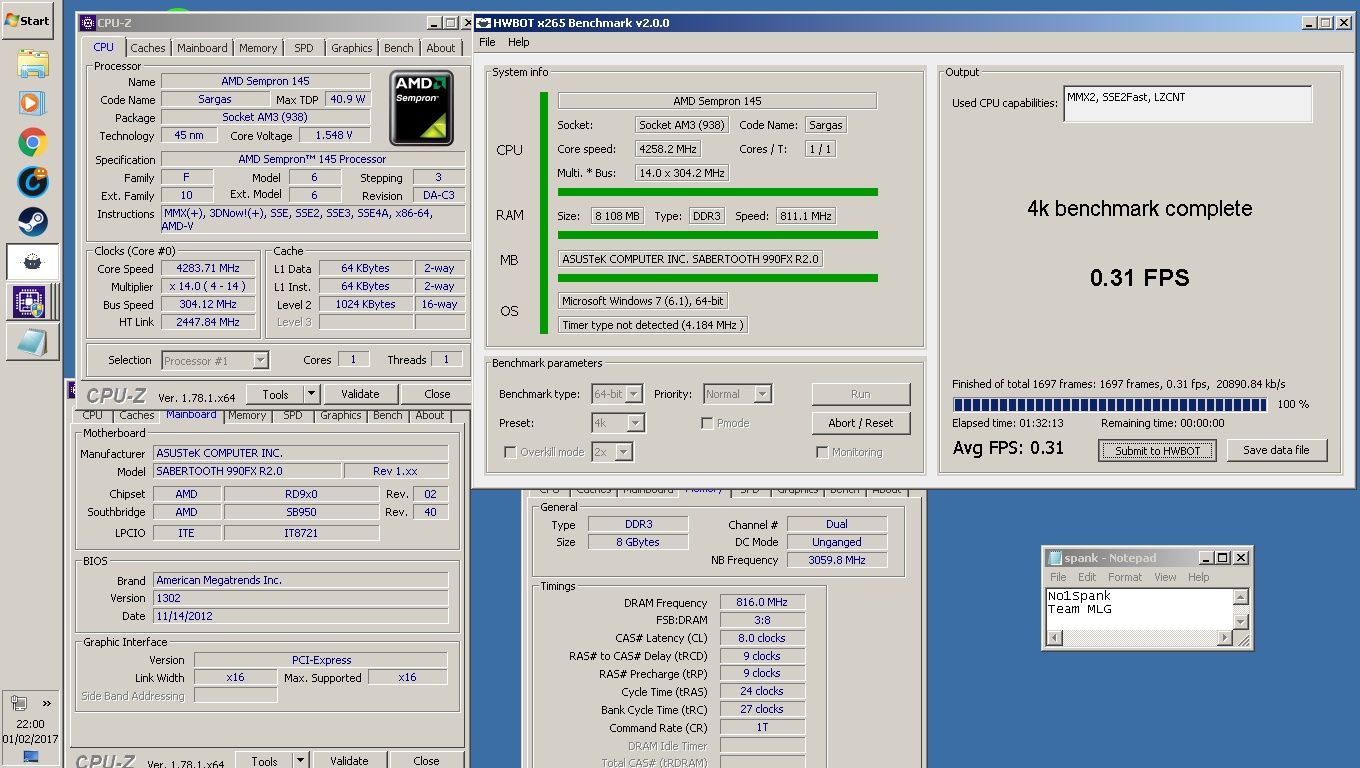Click the CPU-Z title bar icon

88,22
